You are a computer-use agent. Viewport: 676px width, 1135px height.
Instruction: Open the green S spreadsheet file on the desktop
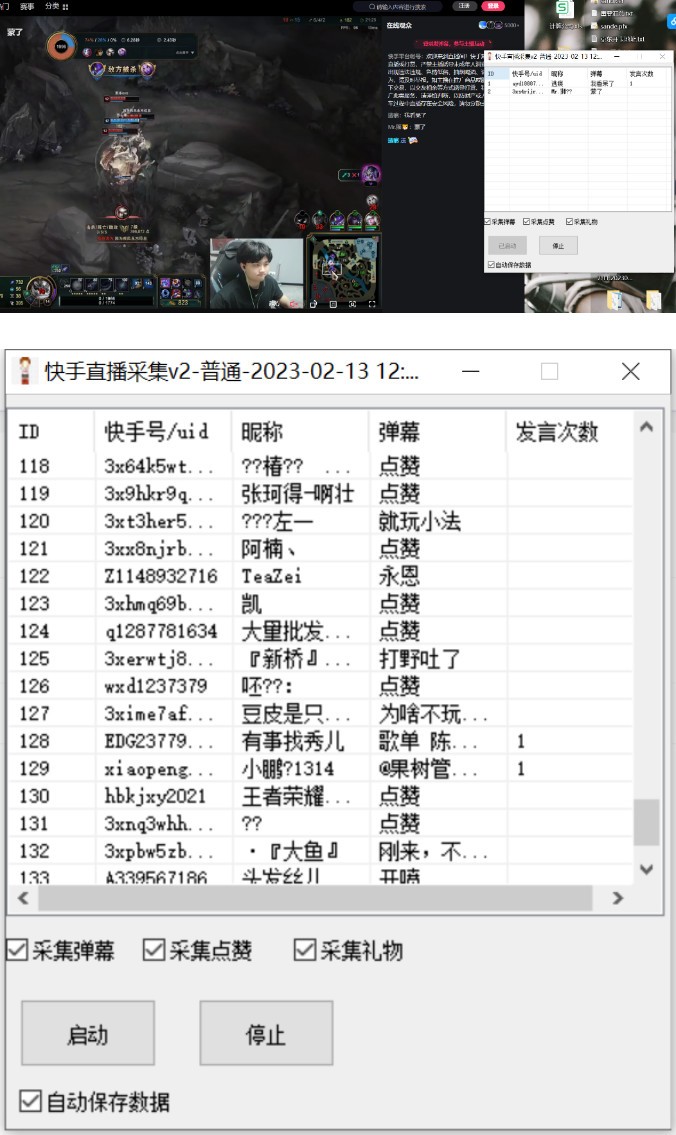tap(564, 11)
